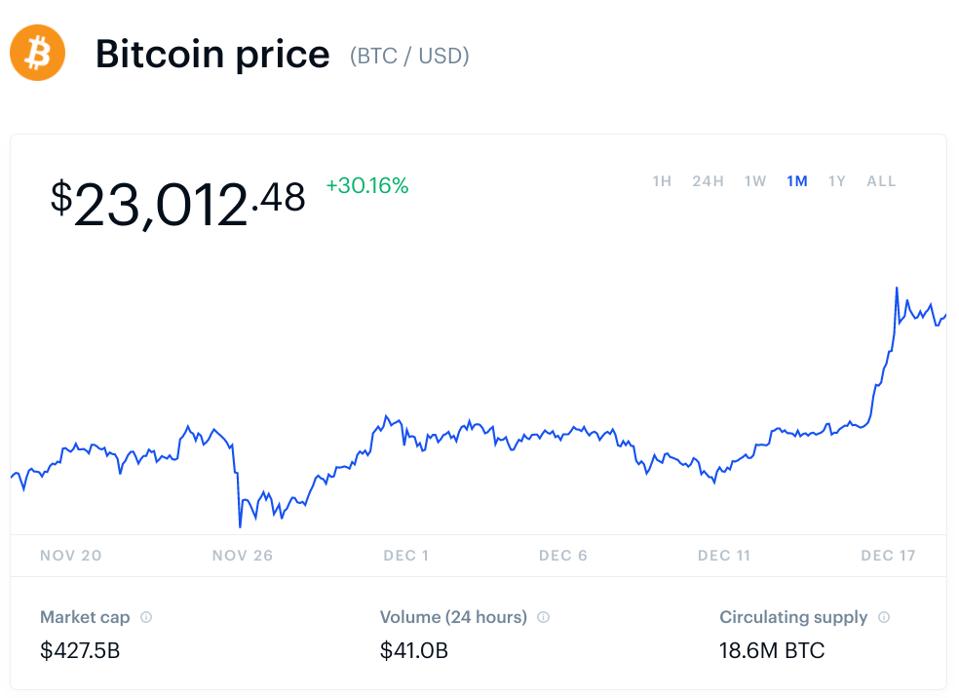Switch to the 1Y price view
This screenshot has height=698, width=959.
pyautogui.click(x=834, y=181)
